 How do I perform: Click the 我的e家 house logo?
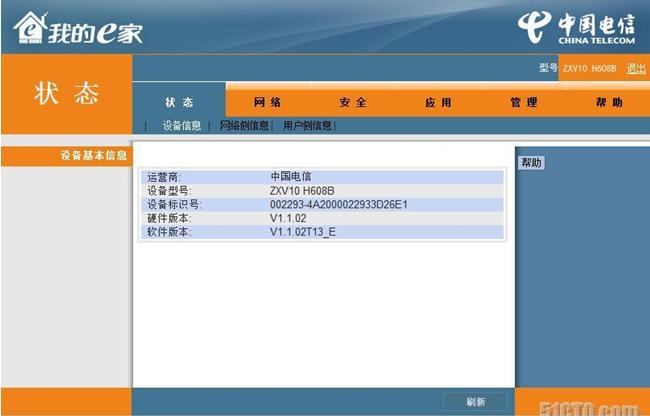[x=78, y=30]
